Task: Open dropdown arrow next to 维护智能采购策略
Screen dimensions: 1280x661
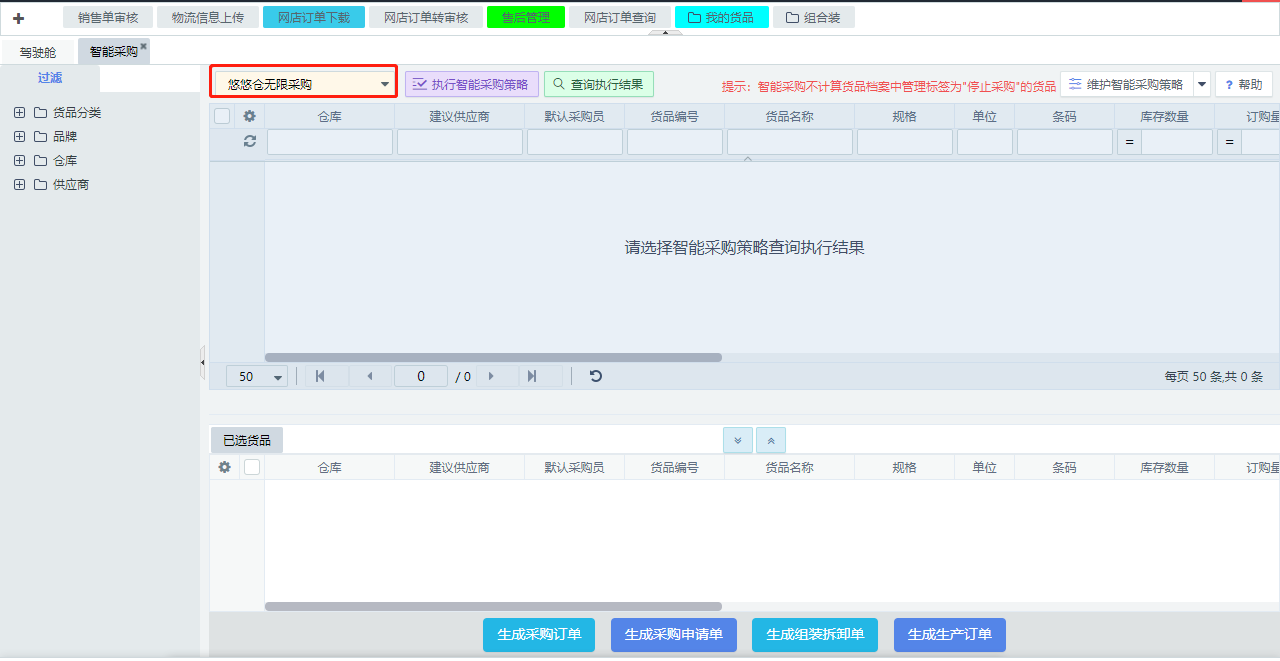Action: pos(1202,85)
